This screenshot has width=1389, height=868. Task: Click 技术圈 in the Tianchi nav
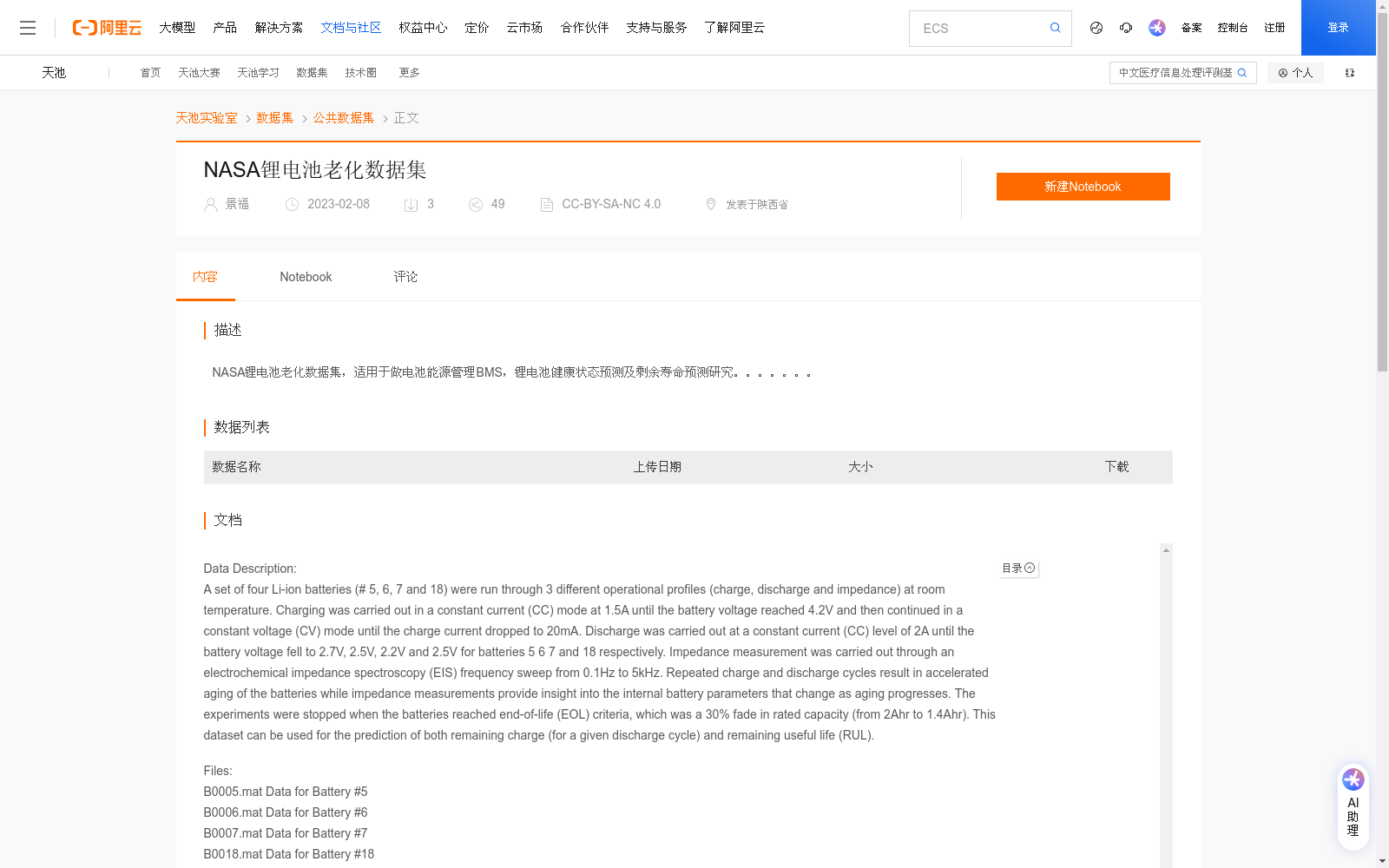click(360, 73)
